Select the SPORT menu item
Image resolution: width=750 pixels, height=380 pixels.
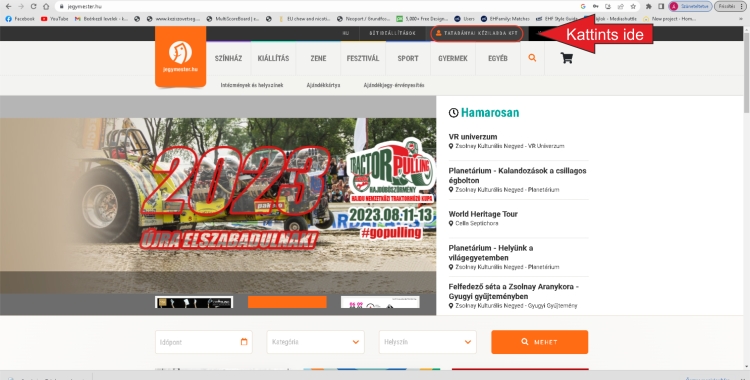[x=408, y=58]
